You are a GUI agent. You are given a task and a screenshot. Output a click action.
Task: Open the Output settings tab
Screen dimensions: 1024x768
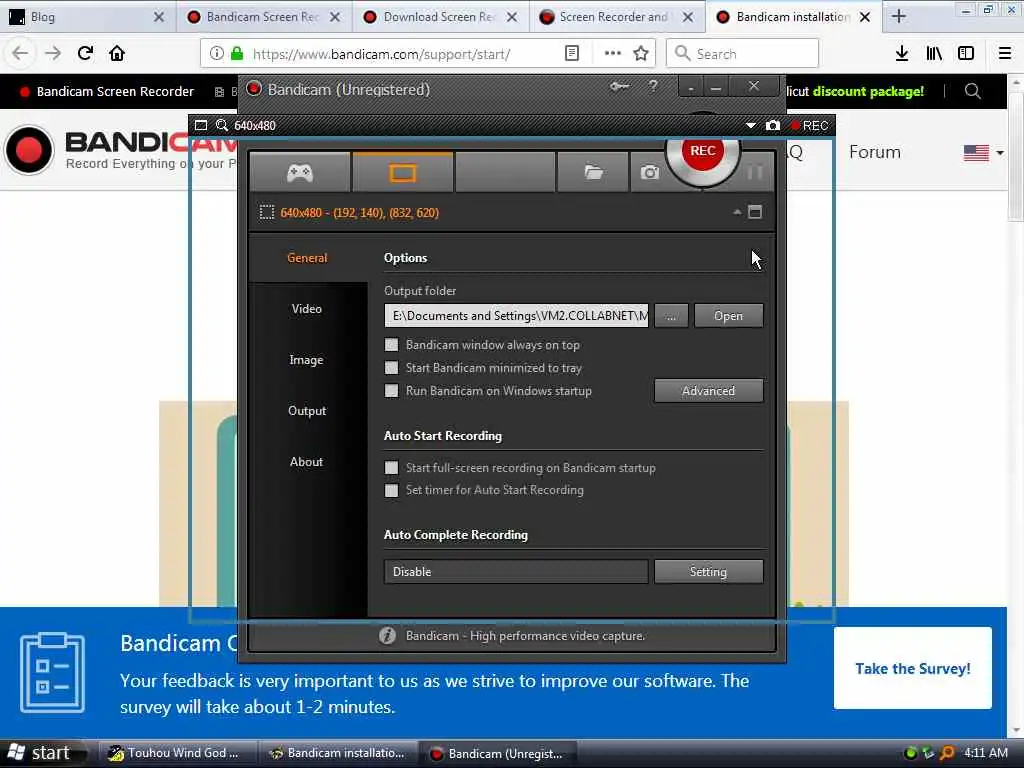[307, 411]
